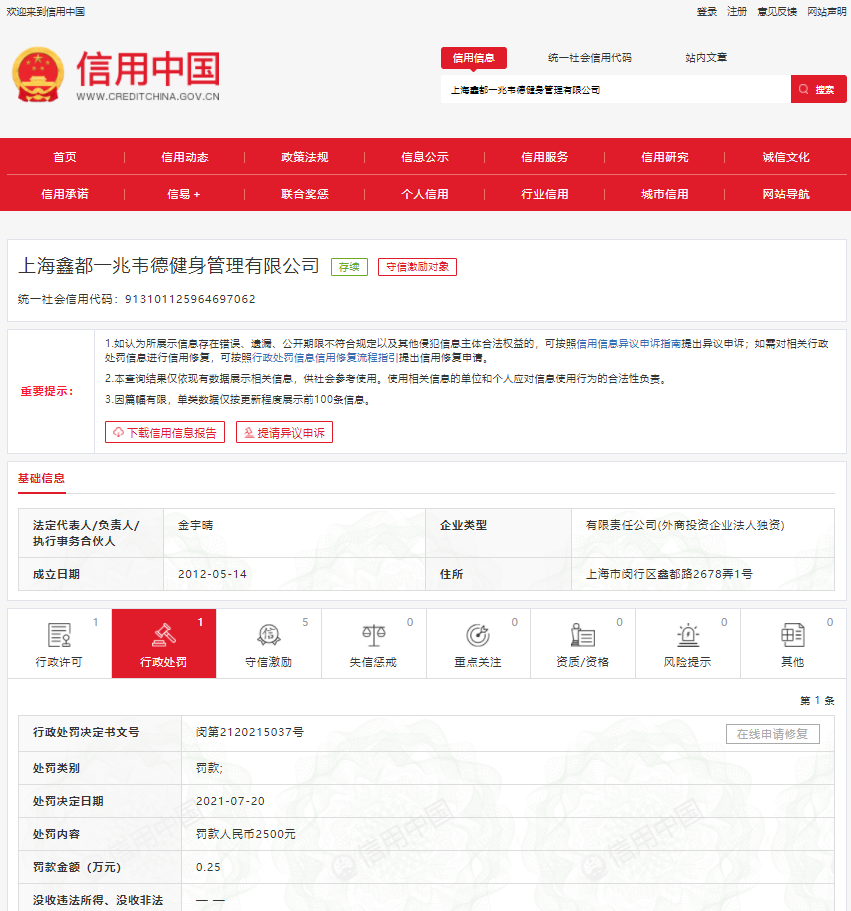851x911 pixels.
Task: Click the 行政处罚 gavel icon
Action: tap(165, 633)
